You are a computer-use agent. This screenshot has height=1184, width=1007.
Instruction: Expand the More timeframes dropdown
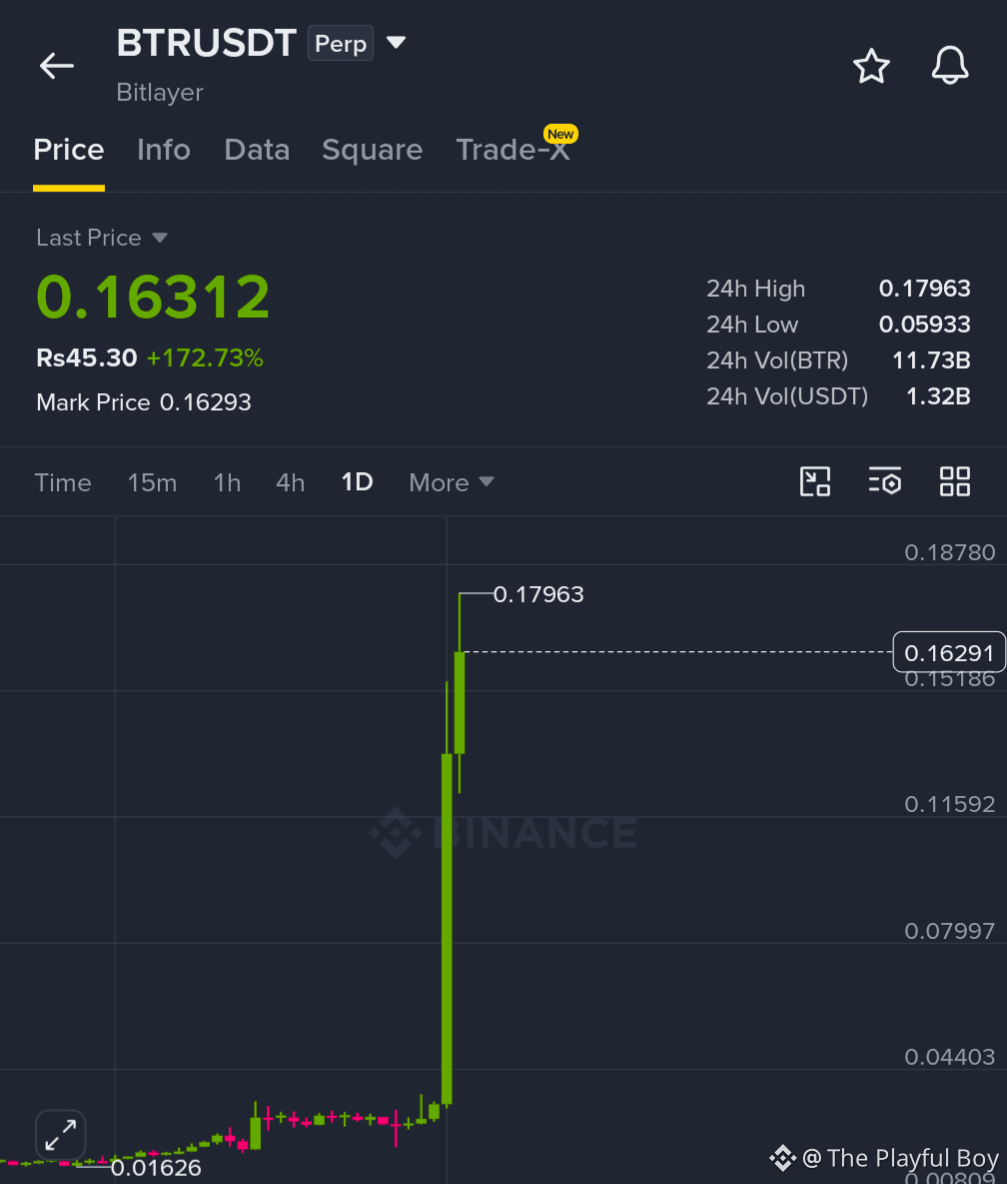tap(451, 483)
